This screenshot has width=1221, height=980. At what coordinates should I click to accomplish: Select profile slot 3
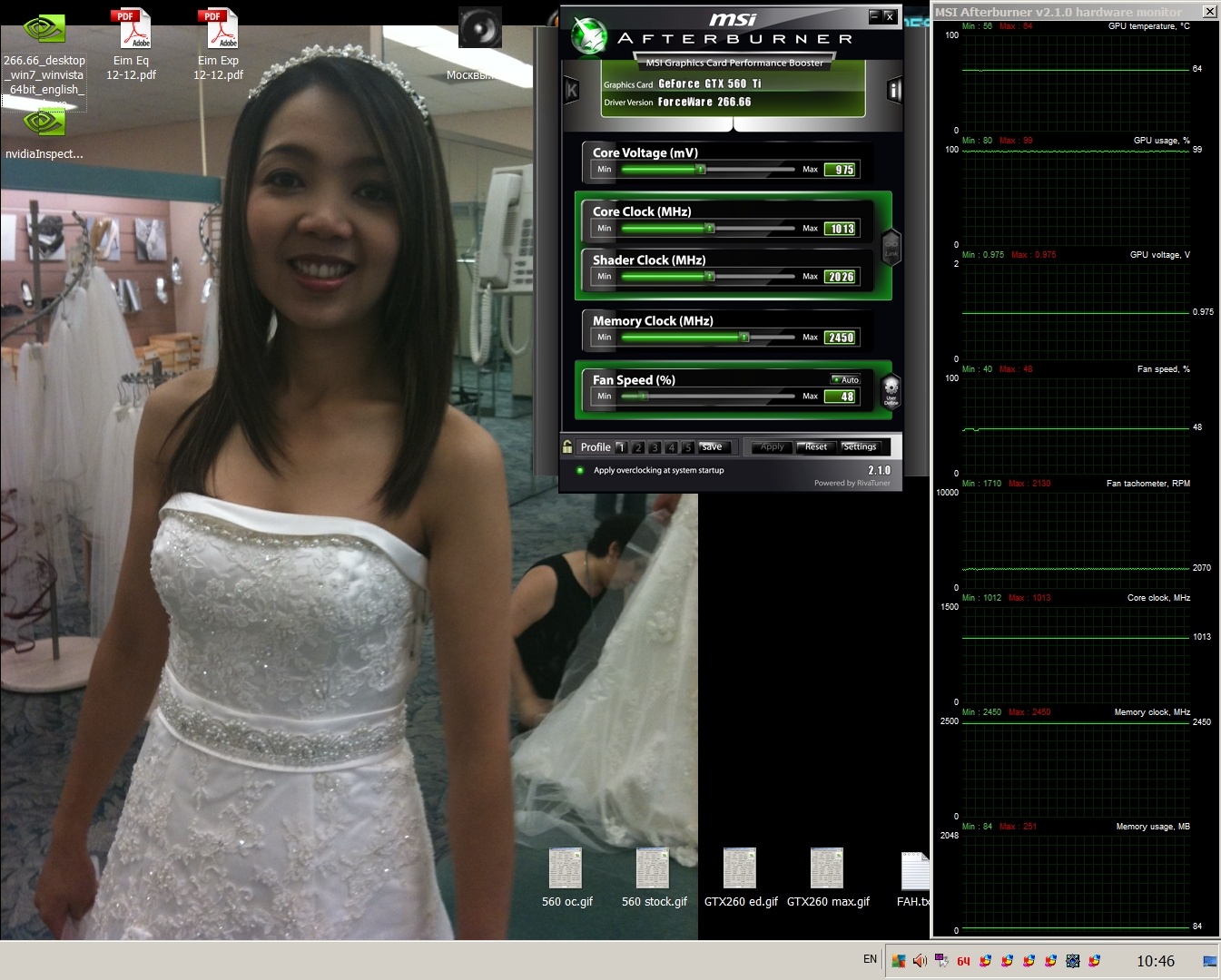click(655, 447)
